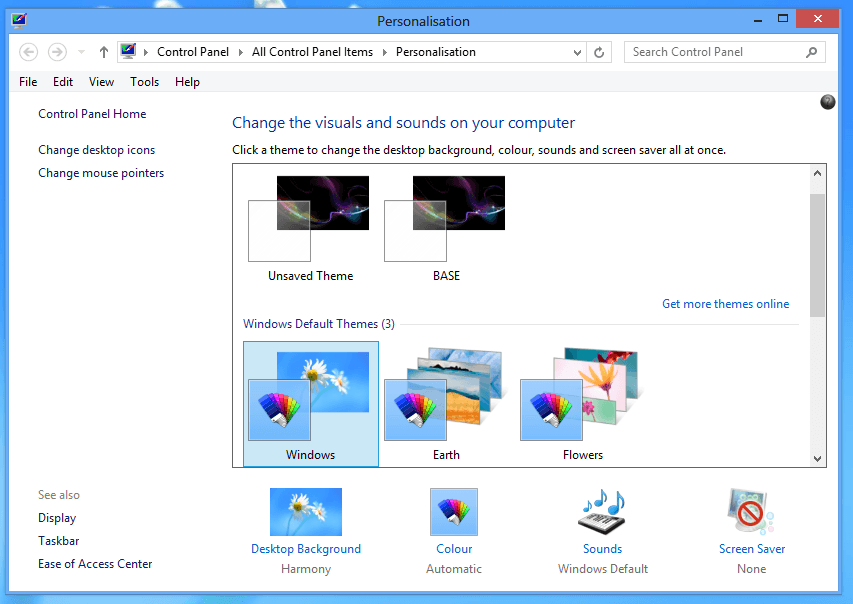Go up one level with Up arrow

(x=103, y=52)
